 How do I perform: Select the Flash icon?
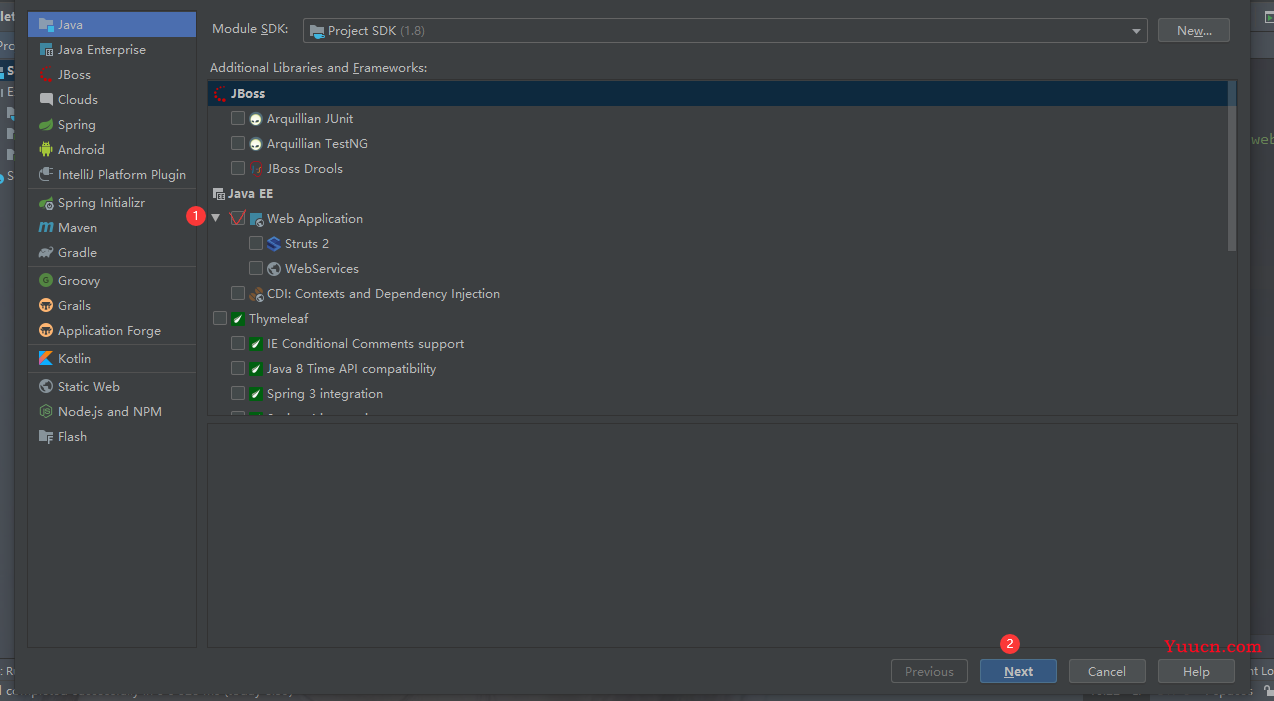coord(46,436)
